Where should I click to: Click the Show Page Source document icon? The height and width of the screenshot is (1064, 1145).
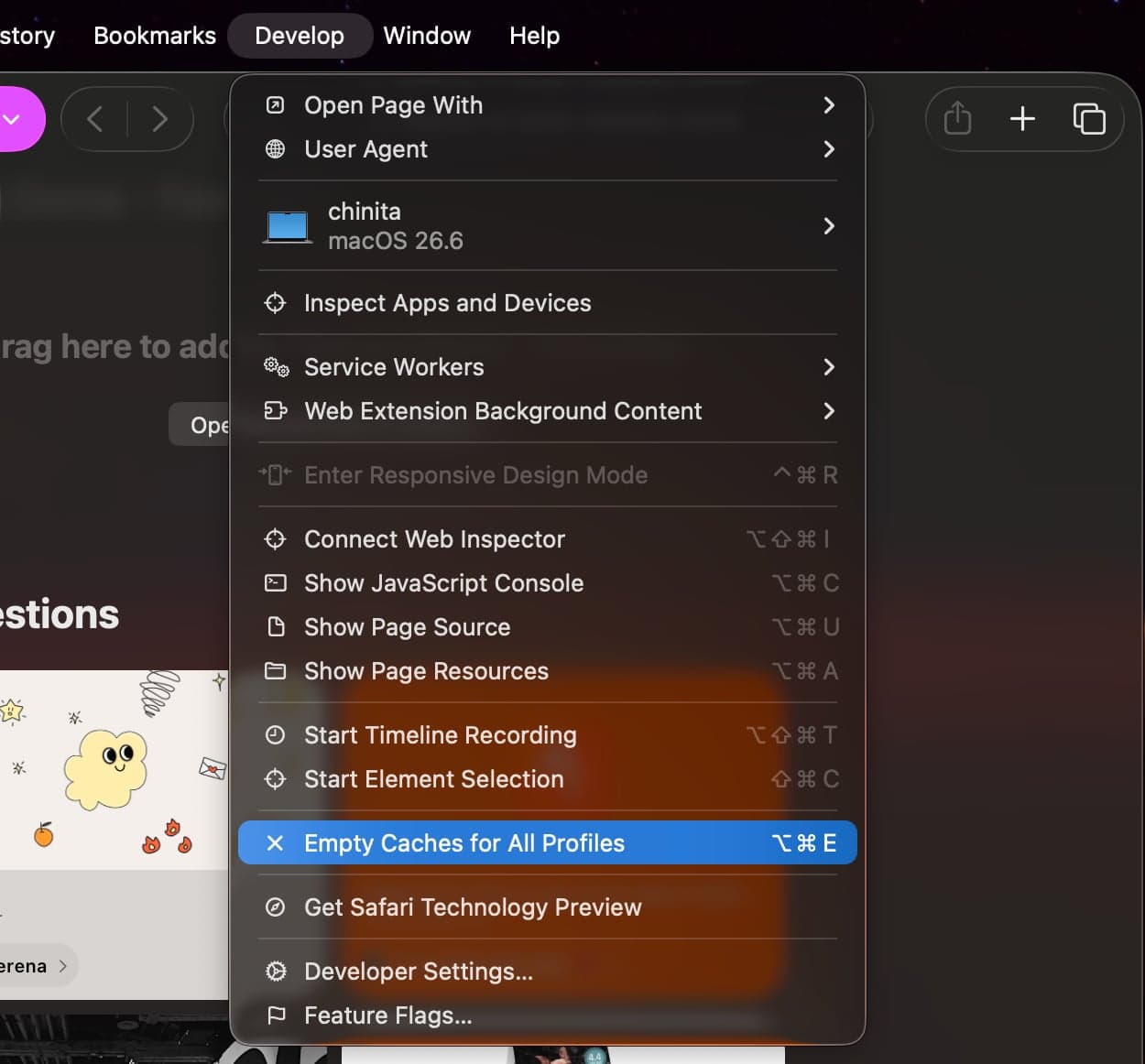point(275,627)
